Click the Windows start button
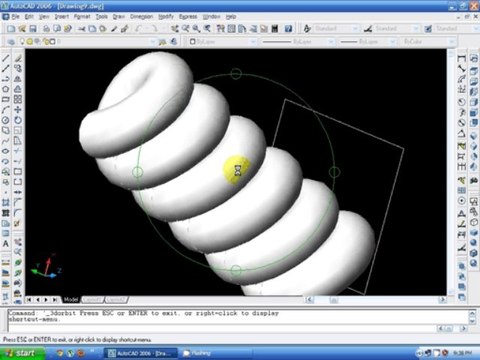Viewport: 480px width, 360px height. (22, 353)
